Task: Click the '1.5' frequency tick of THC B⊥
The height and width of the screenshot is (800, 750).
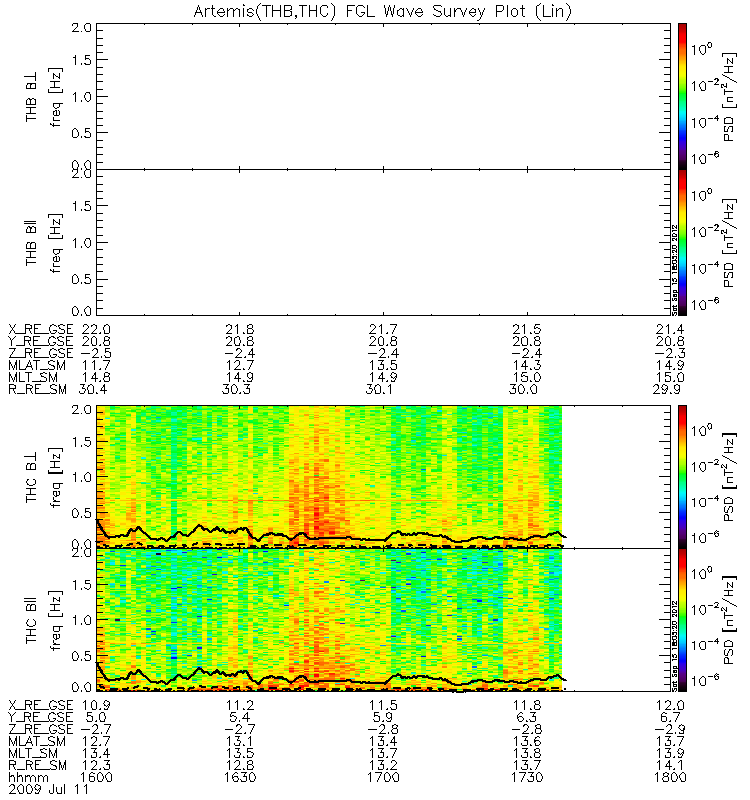Action: (82, 442)
